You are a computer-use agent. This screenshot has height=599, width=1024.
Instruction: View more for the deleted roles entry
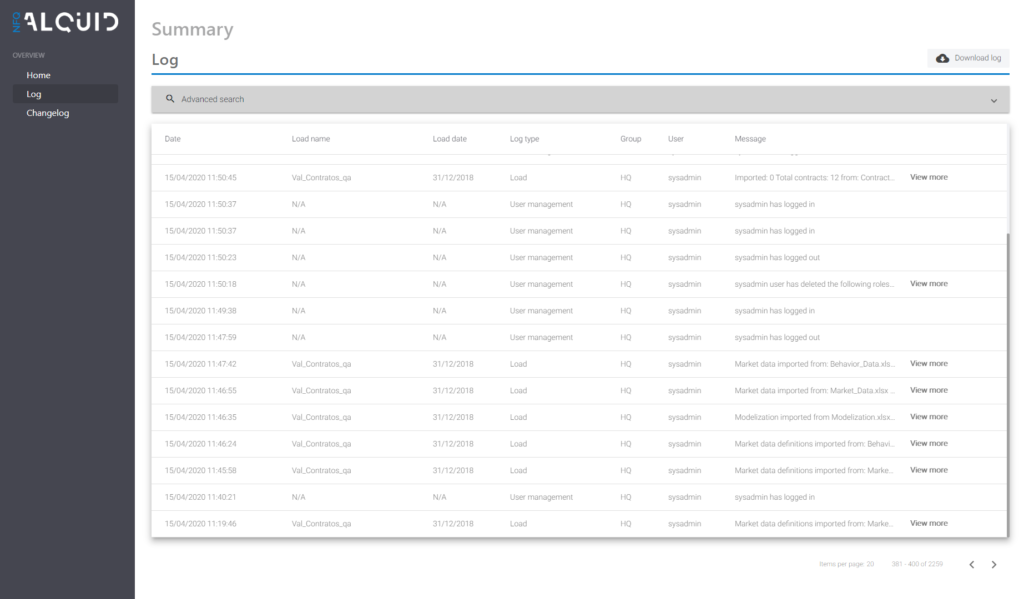pyautogui.click(x=929, y=284)
